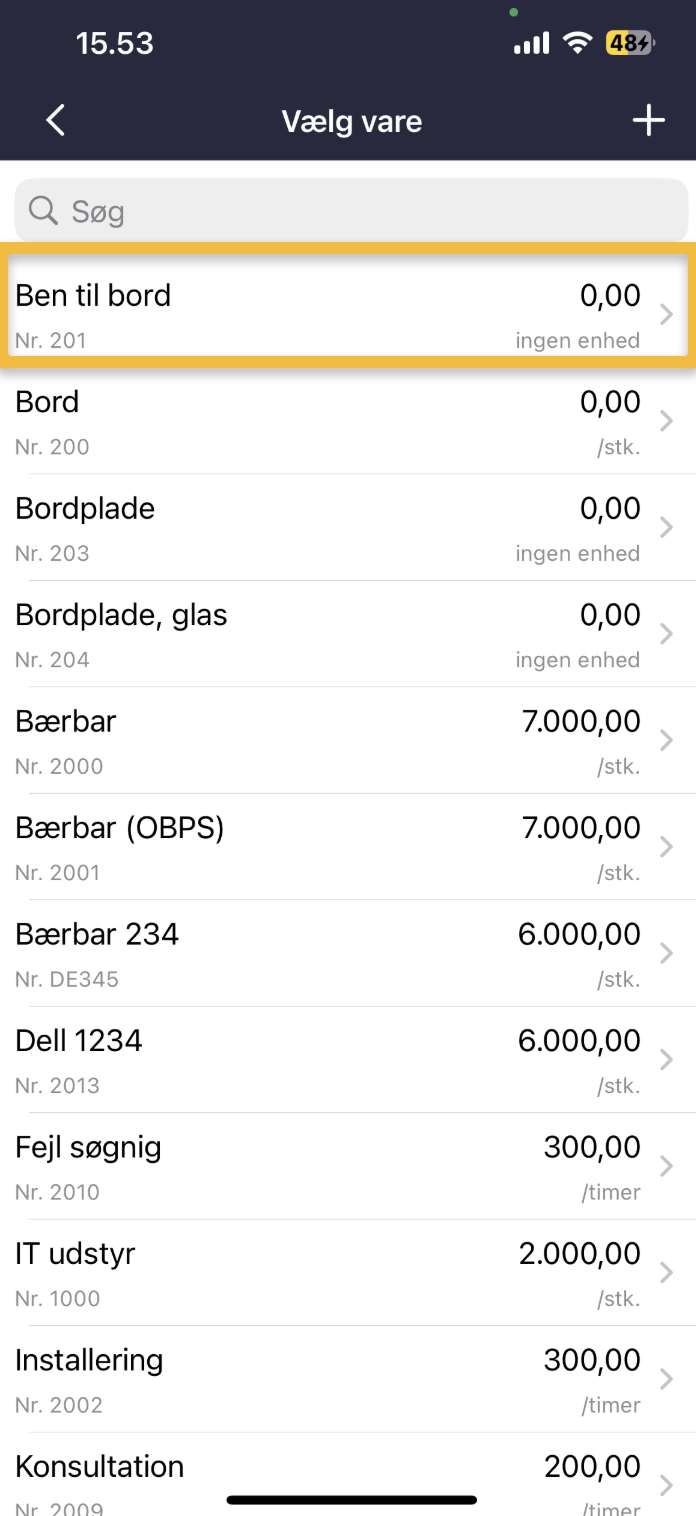
Task: Tap the cellular signal bars icon
Action: point(531,43)
